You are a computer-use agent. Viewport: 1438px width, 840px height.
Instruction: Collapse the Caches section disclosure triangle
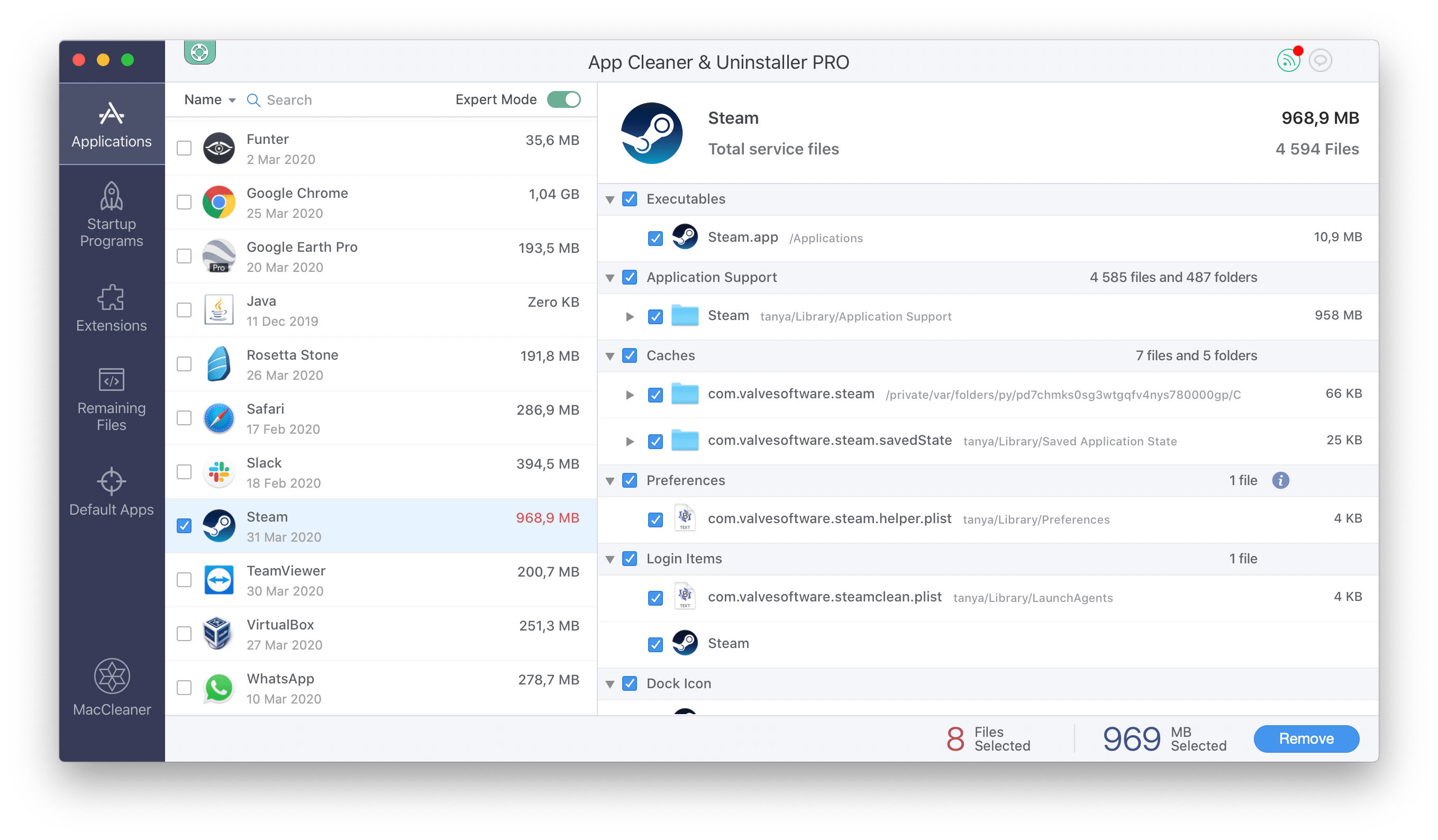click(611, 355)
